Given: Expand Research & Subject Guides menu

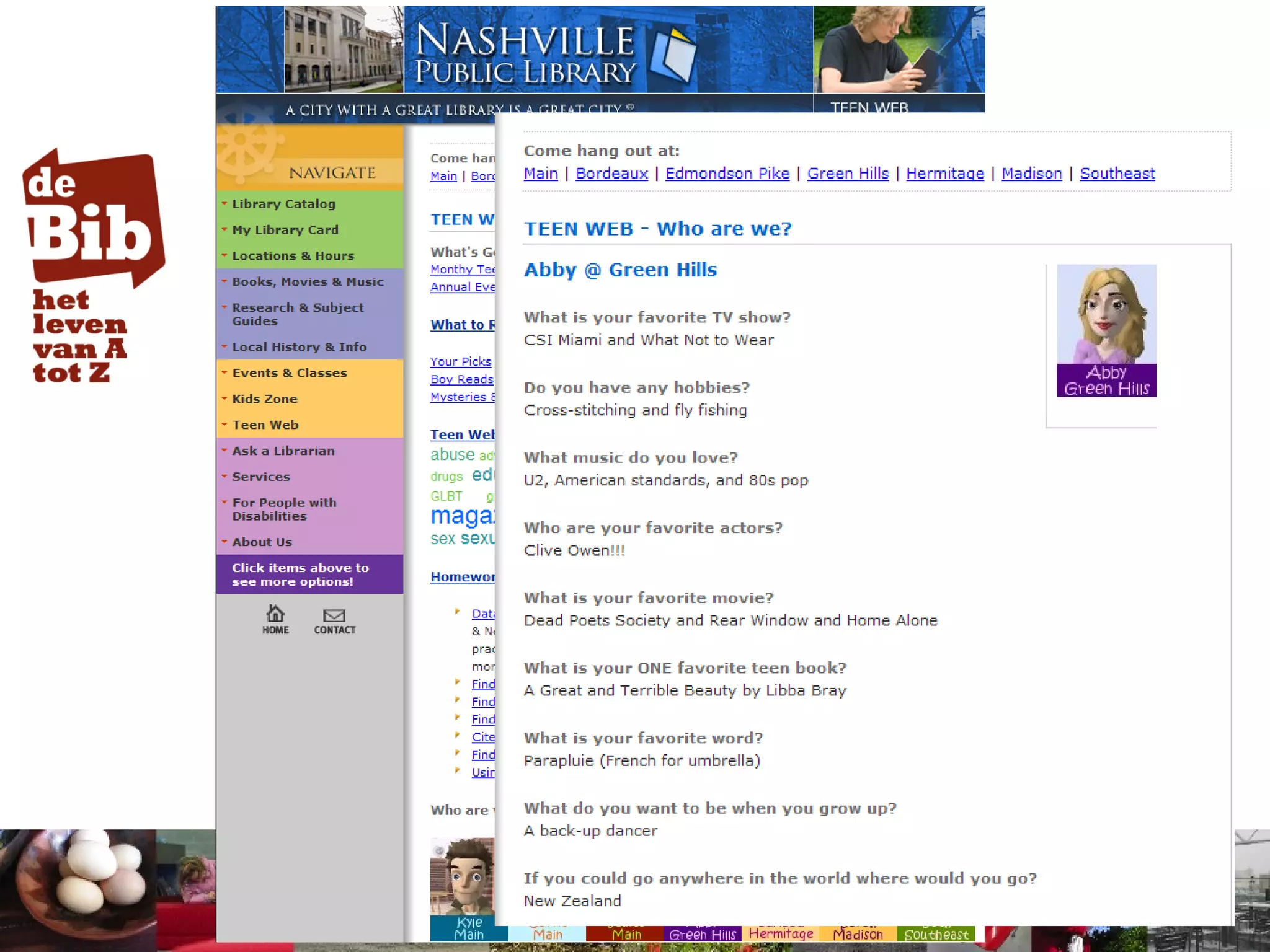Looking at the screenshot, I should click(298, 314).
